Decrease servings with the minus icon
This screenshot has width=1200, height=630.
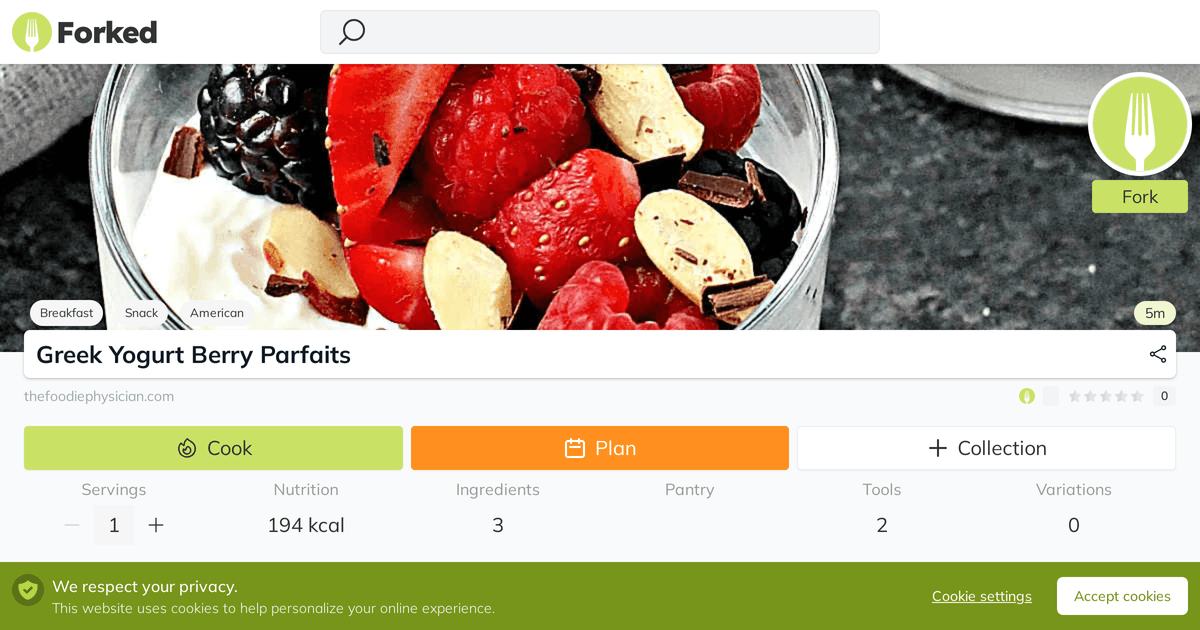pyautogui.click(x=72, y=525)
